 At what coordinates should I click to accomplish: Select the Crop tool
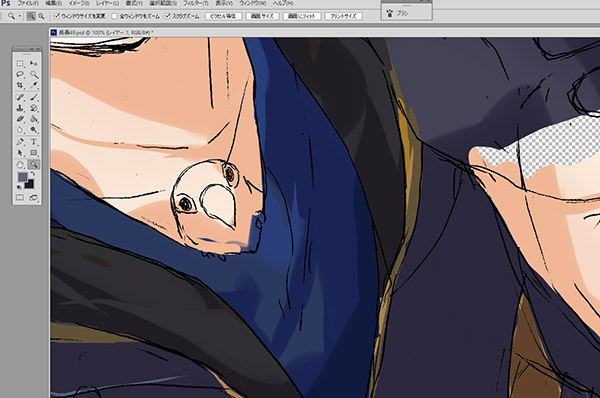click(x=20, y=85)
